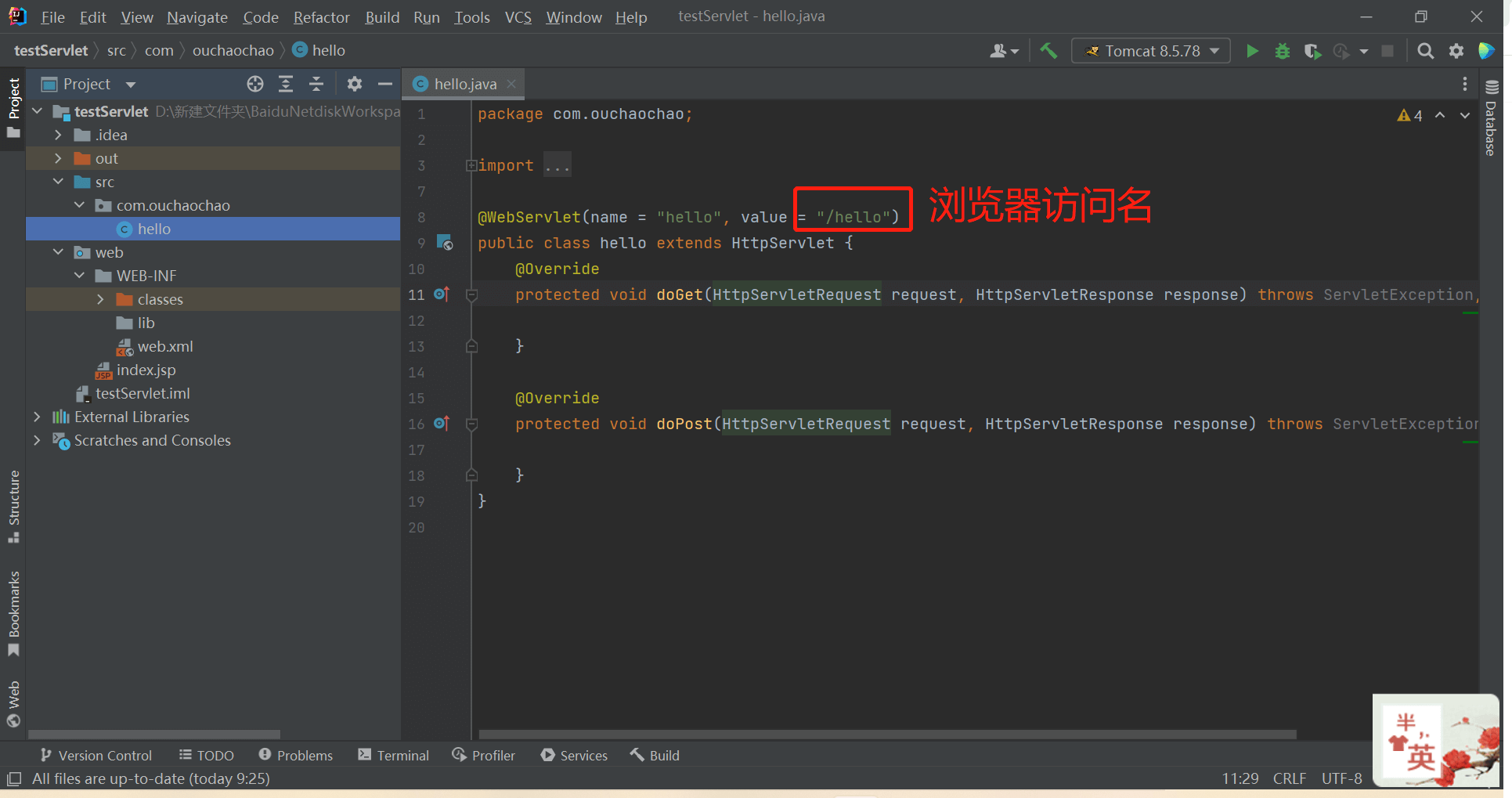Viewport: 1512px width, 798px height.
Task: Click Expand All icon in Project panel
Action: 286,84
